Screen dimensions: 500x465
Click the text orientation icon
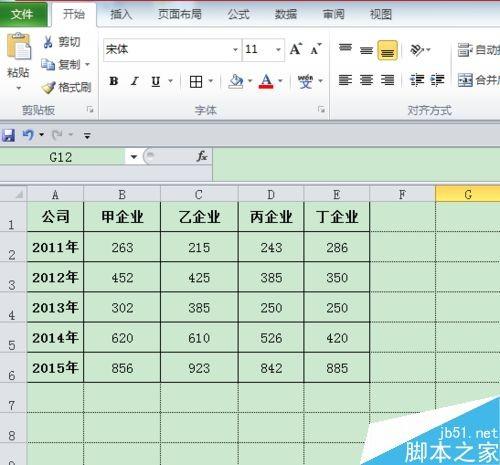tap(417, 50)
